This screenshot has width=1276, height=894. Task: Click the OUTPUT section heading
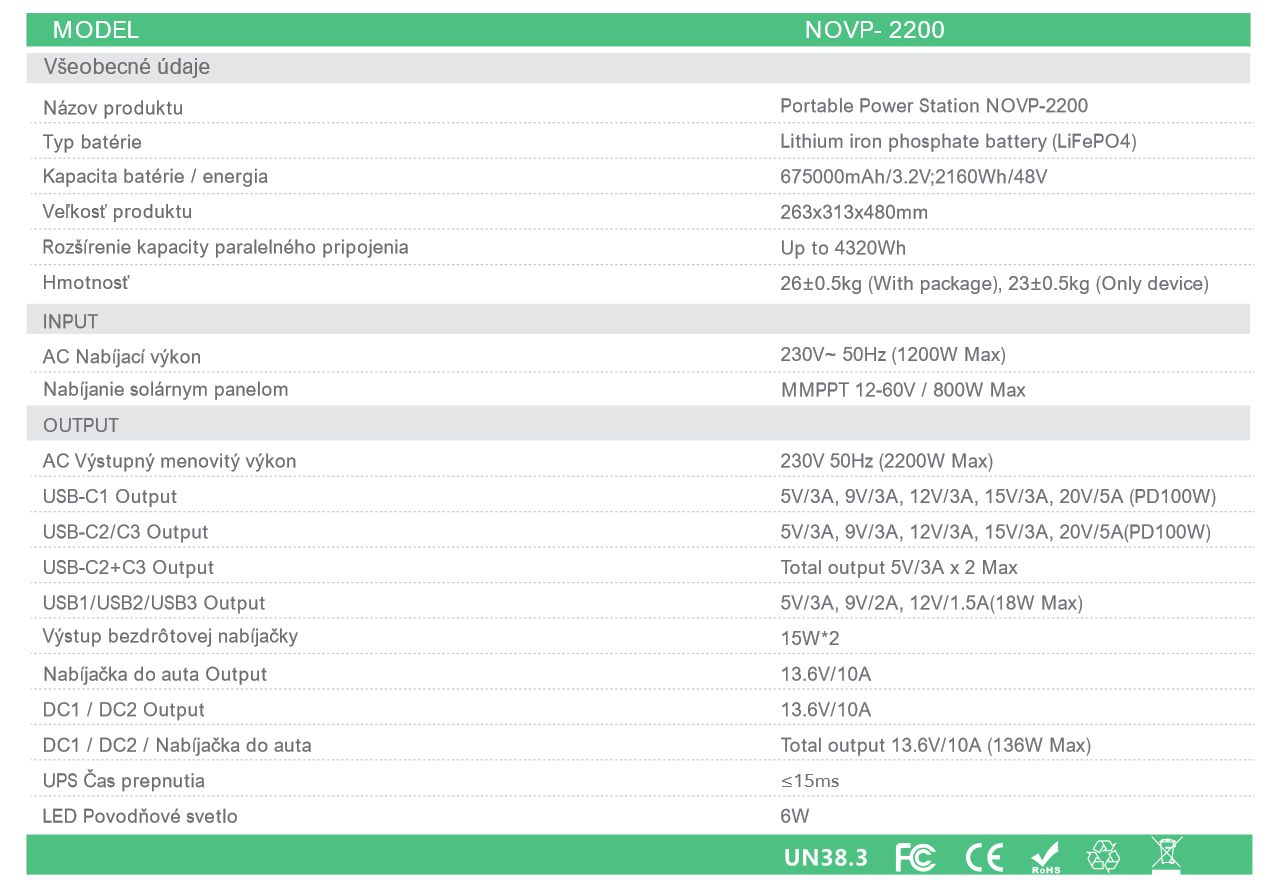point(81,425)
